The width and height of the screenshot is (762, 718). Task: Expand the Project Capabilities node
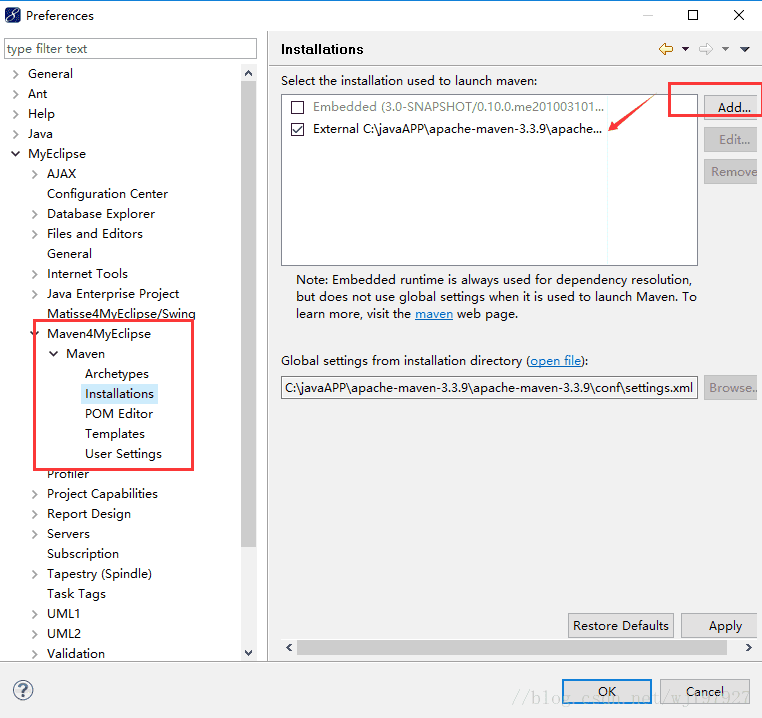pyautogui.click(x=35, y=494)
